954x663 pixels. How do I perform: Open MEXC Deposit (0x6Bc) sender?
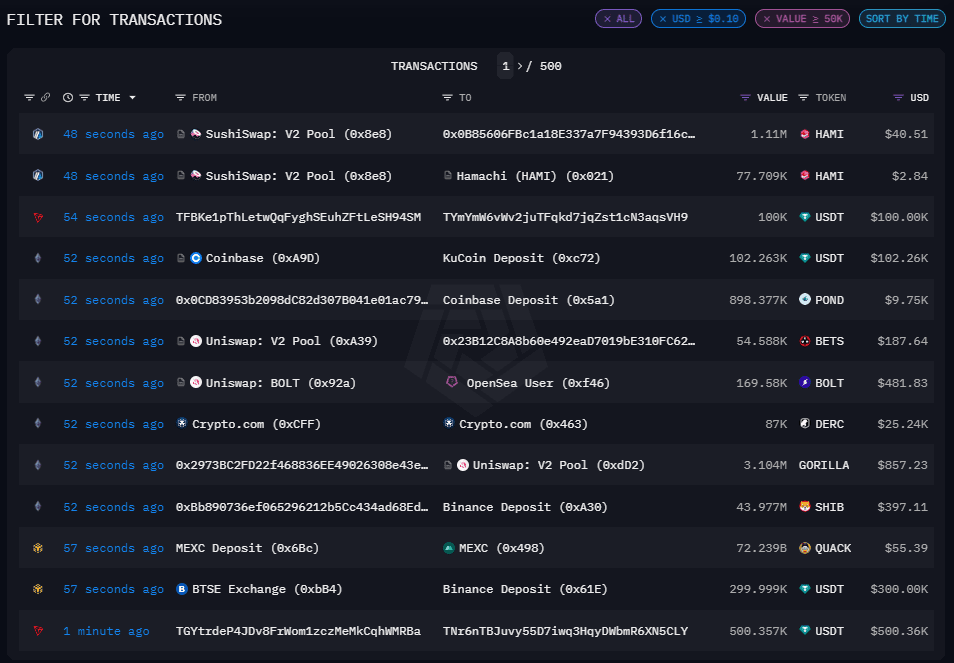coord(247,548)
